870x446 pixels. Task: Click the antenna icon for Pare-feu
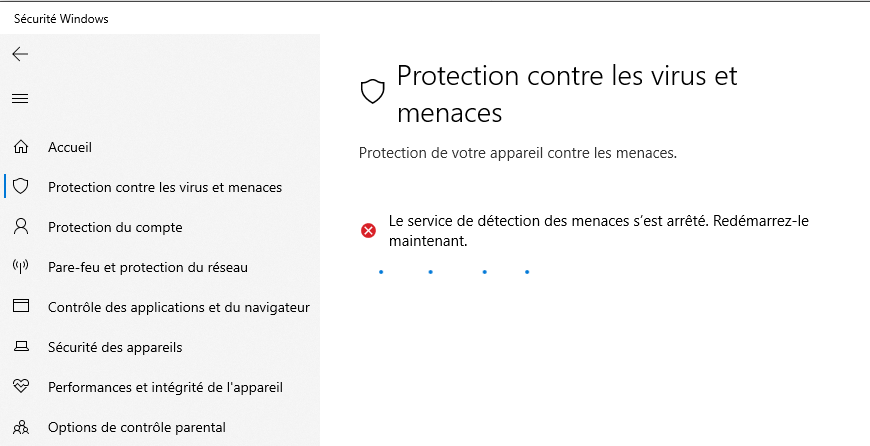point(21,267)
